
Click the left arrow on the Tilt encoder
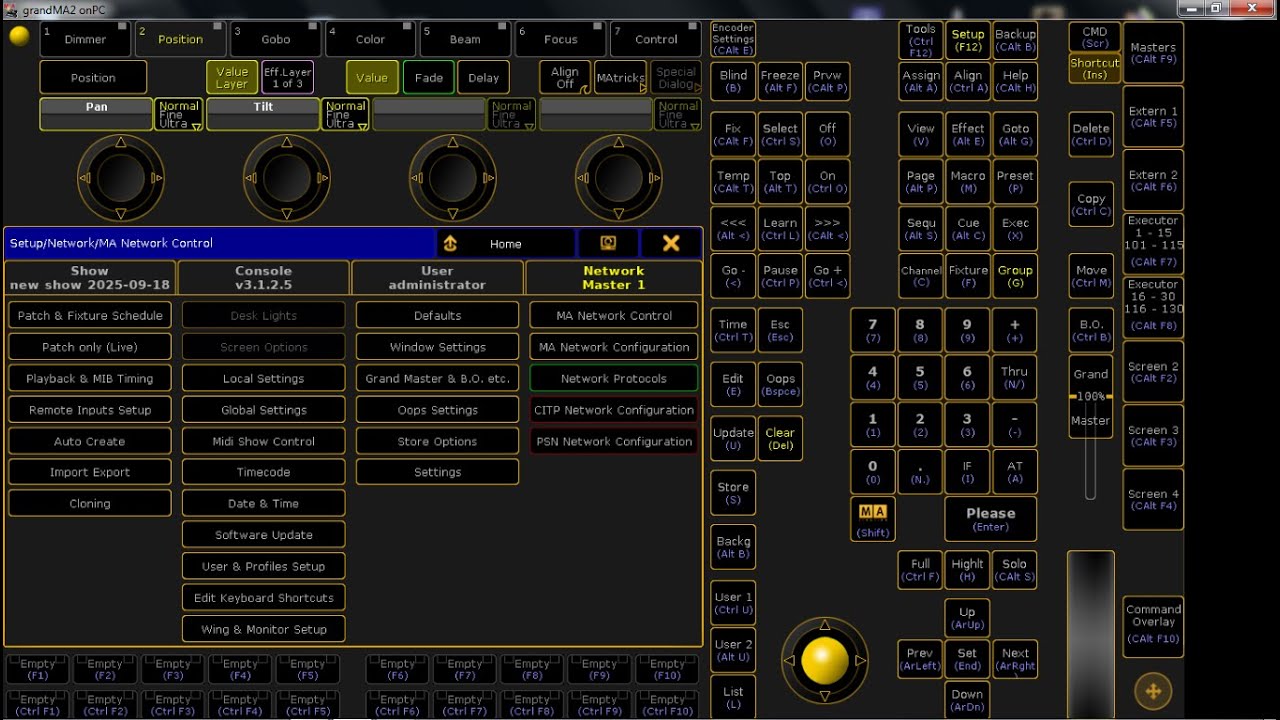point(250,179)
